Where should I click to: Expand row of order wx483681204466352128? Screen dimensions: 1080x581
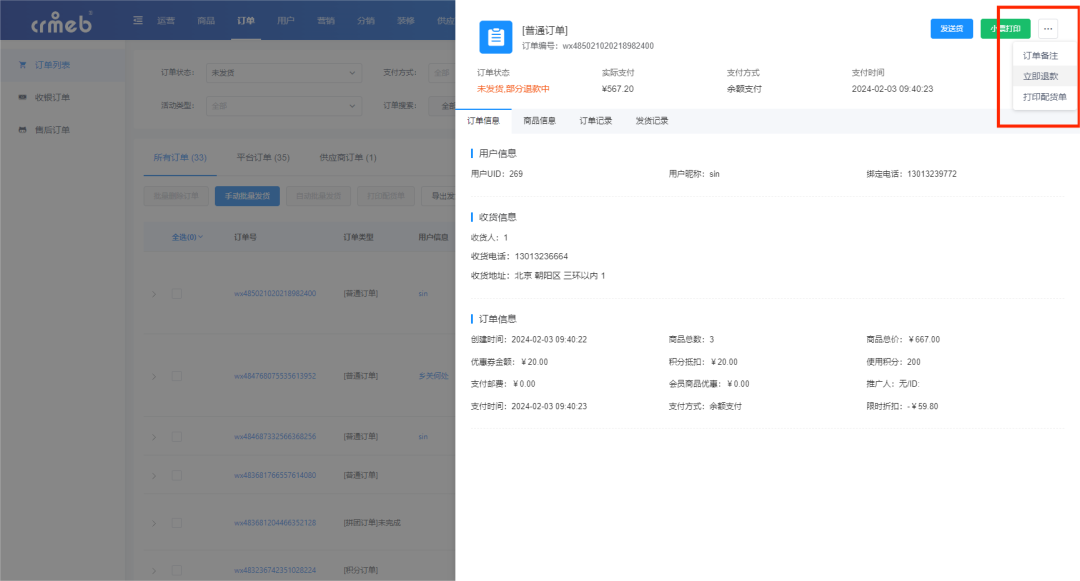click(154, 523)
